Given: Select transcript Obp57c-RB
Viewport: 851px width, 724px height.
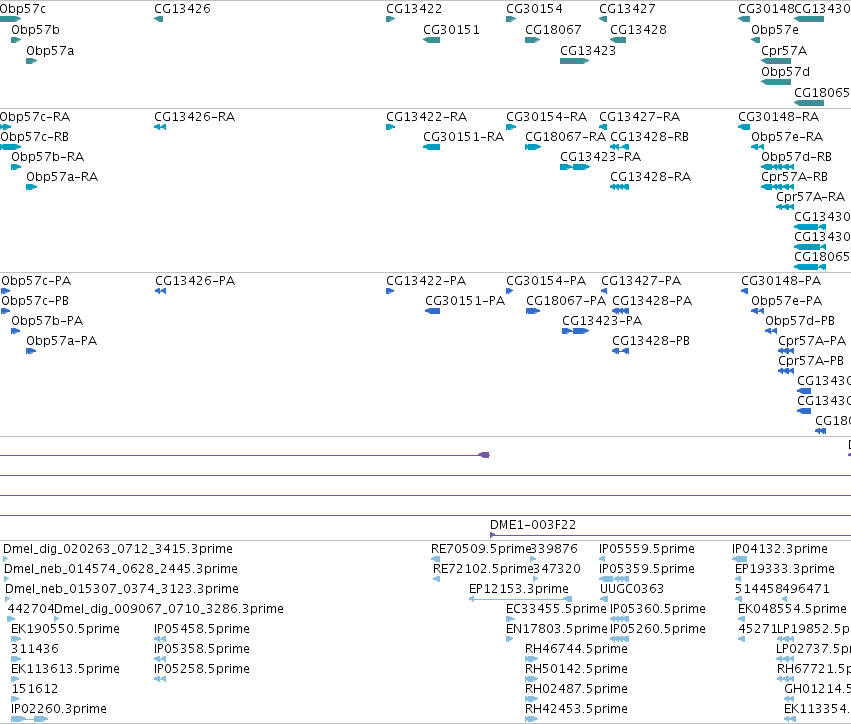Looking at the screenshot, I should [x=34, y=137].
